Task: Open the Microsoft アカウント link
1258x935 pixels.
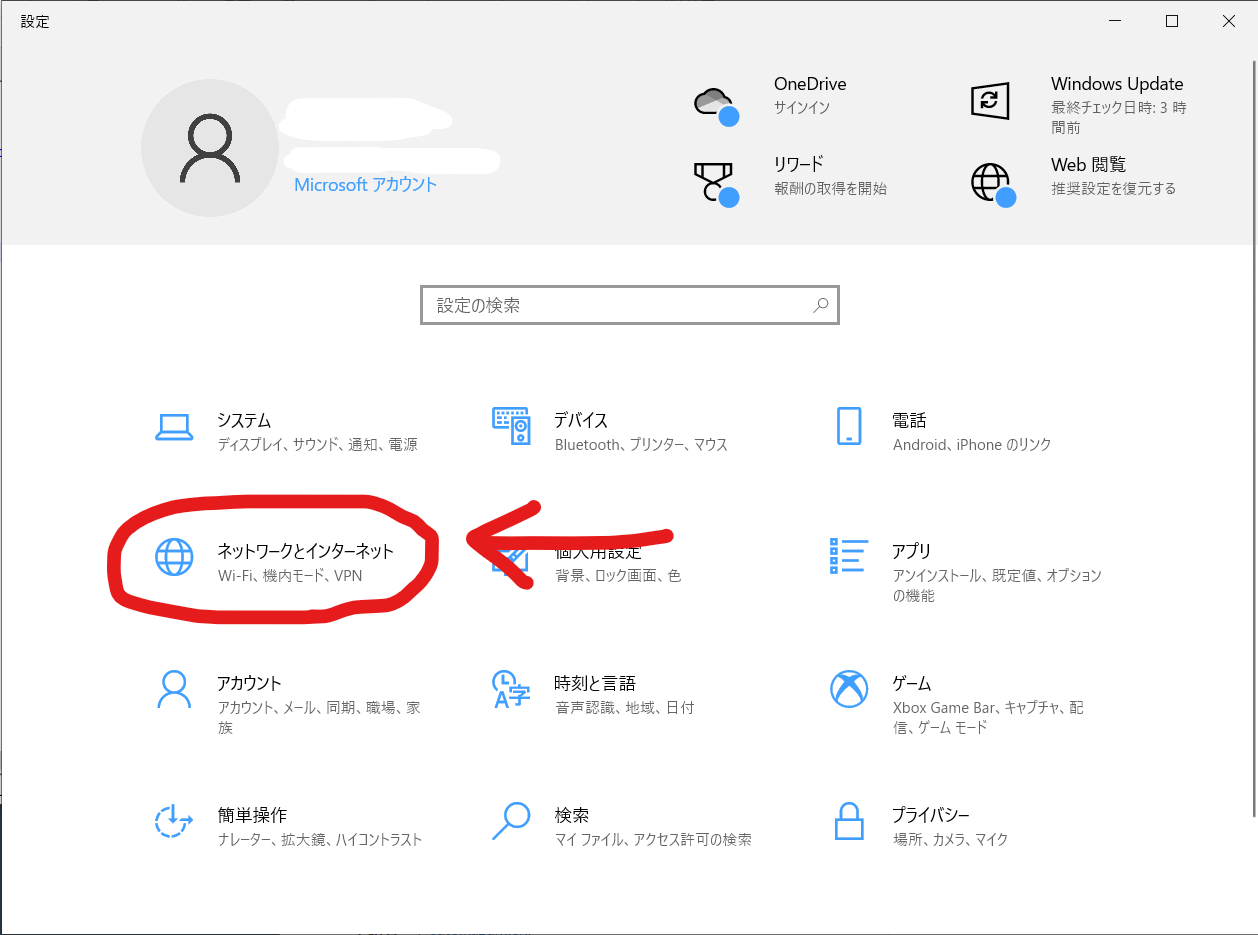Action: (x=366, y=185)
